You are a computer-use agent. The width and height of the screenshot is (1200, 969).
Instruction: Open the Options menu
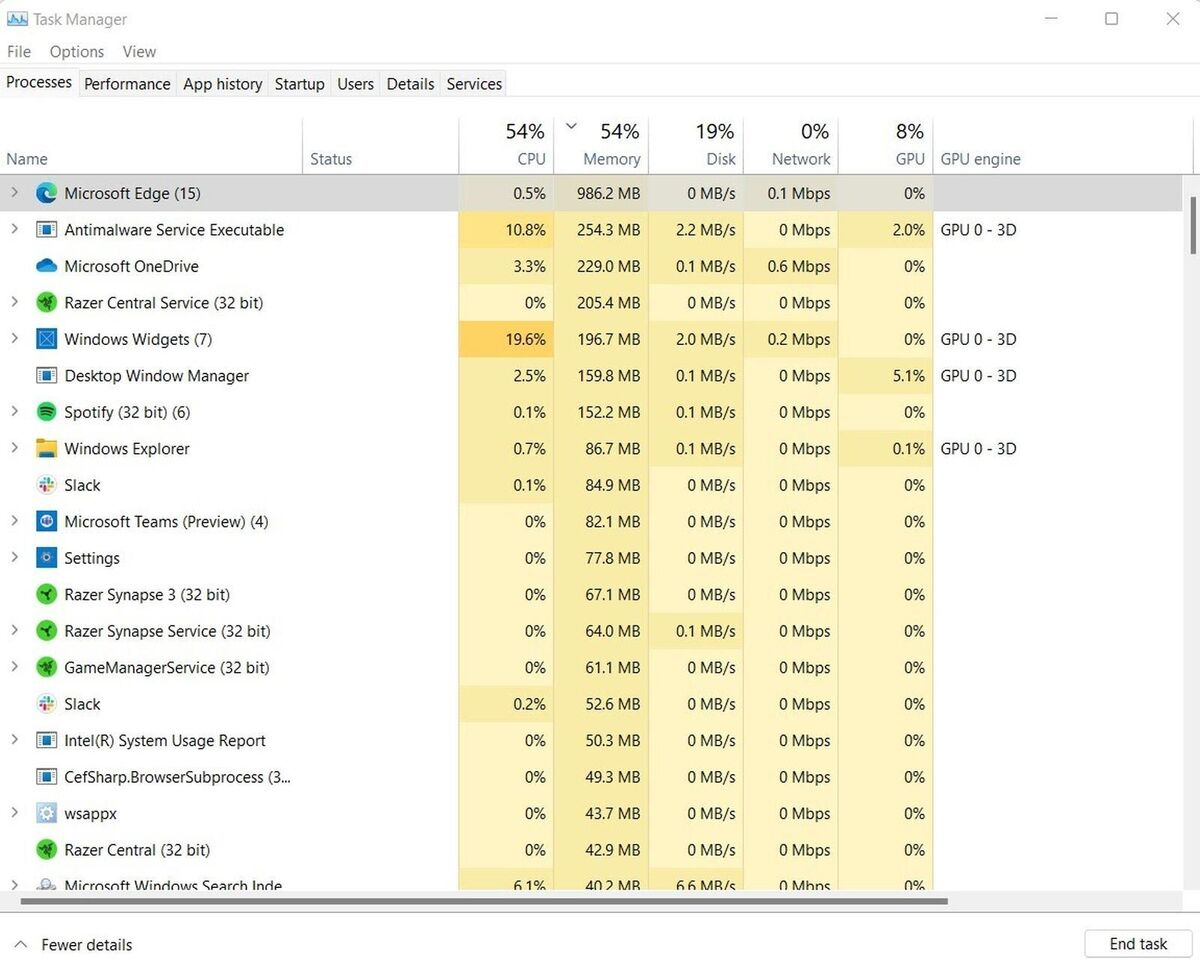pyautogui.click(x=77, y=52)
